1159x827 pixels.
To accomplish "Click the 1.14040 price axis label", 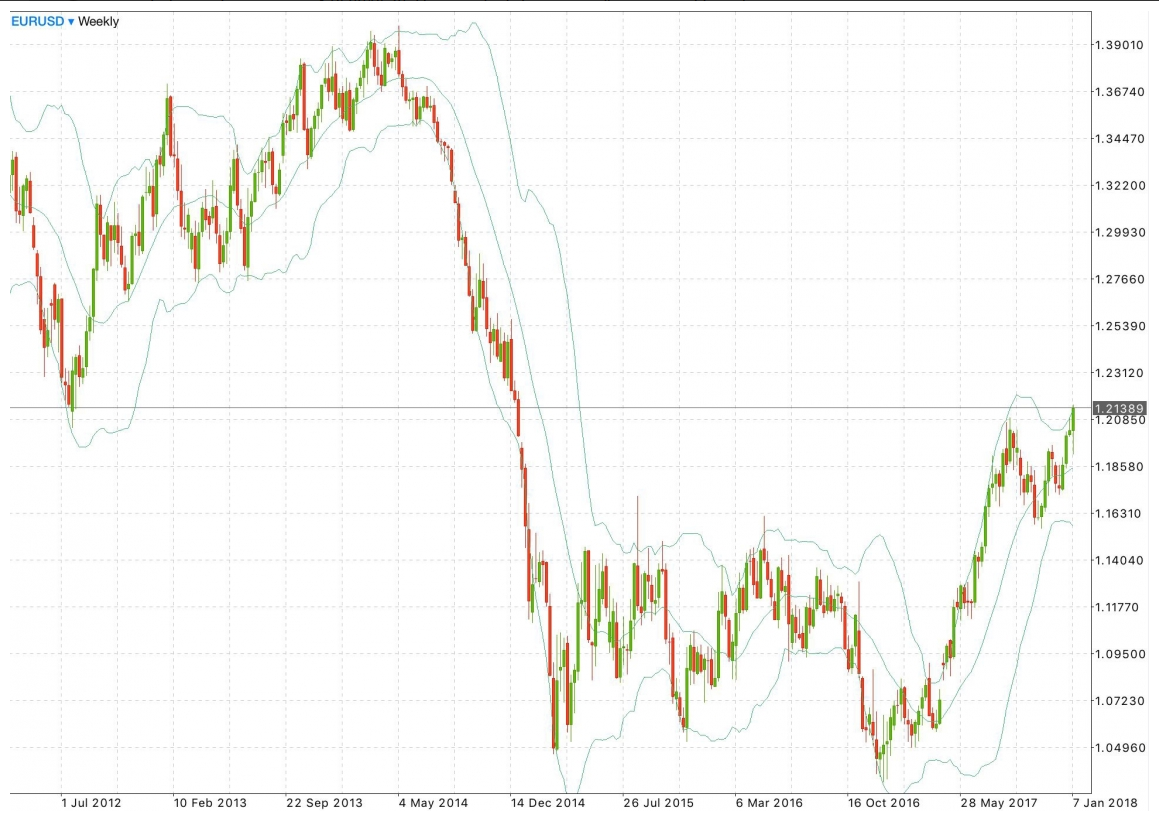I will [x=1119, y=560].
